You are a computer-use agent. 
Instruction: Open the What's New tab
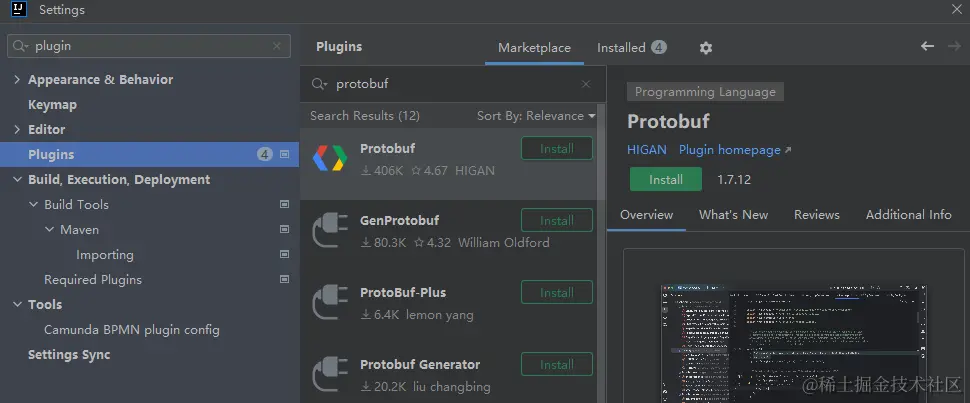pyautogui.click(x=734, y=215)
